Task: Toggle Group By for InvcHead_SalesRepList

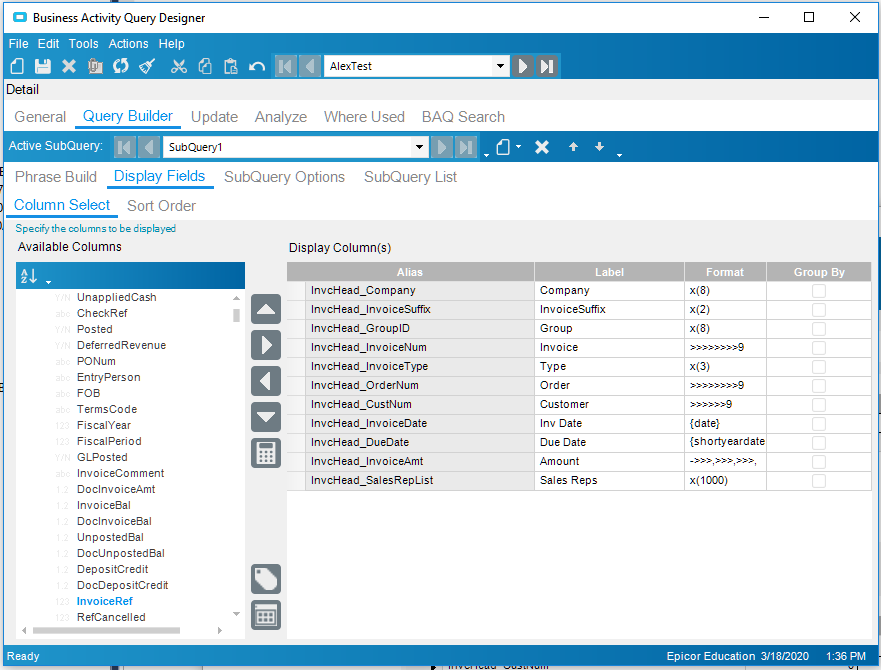Action: coord(819,481)
